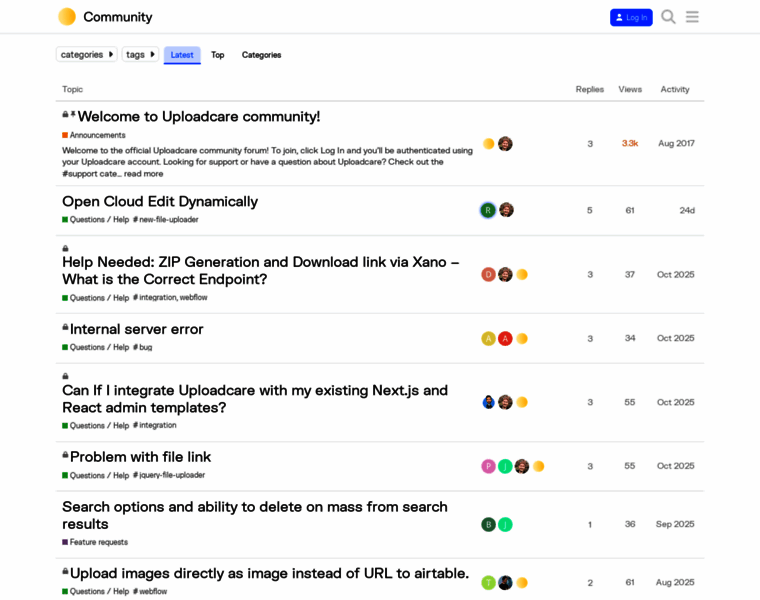
Task: Expand the categories dropdown filter
Action: (x=86, y=55)
